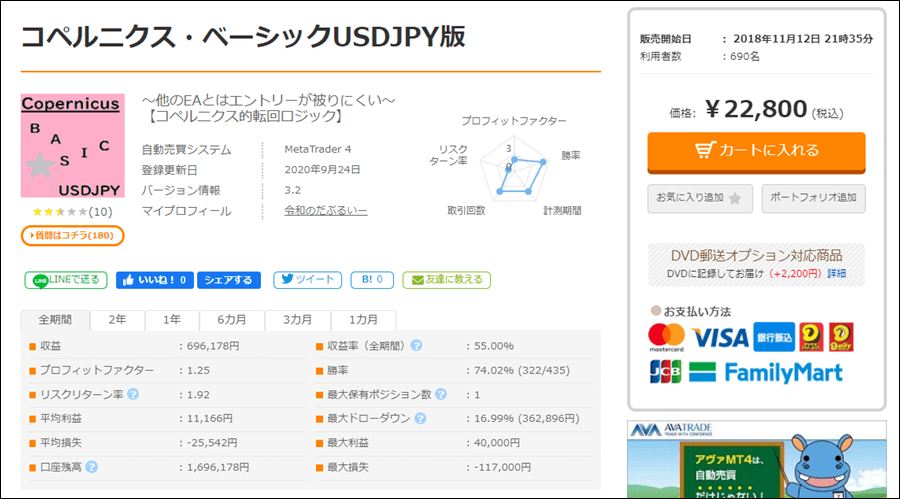Screen dimensions: 900x499
Task: Click the VISA payment logo
Action: (720, 338)
